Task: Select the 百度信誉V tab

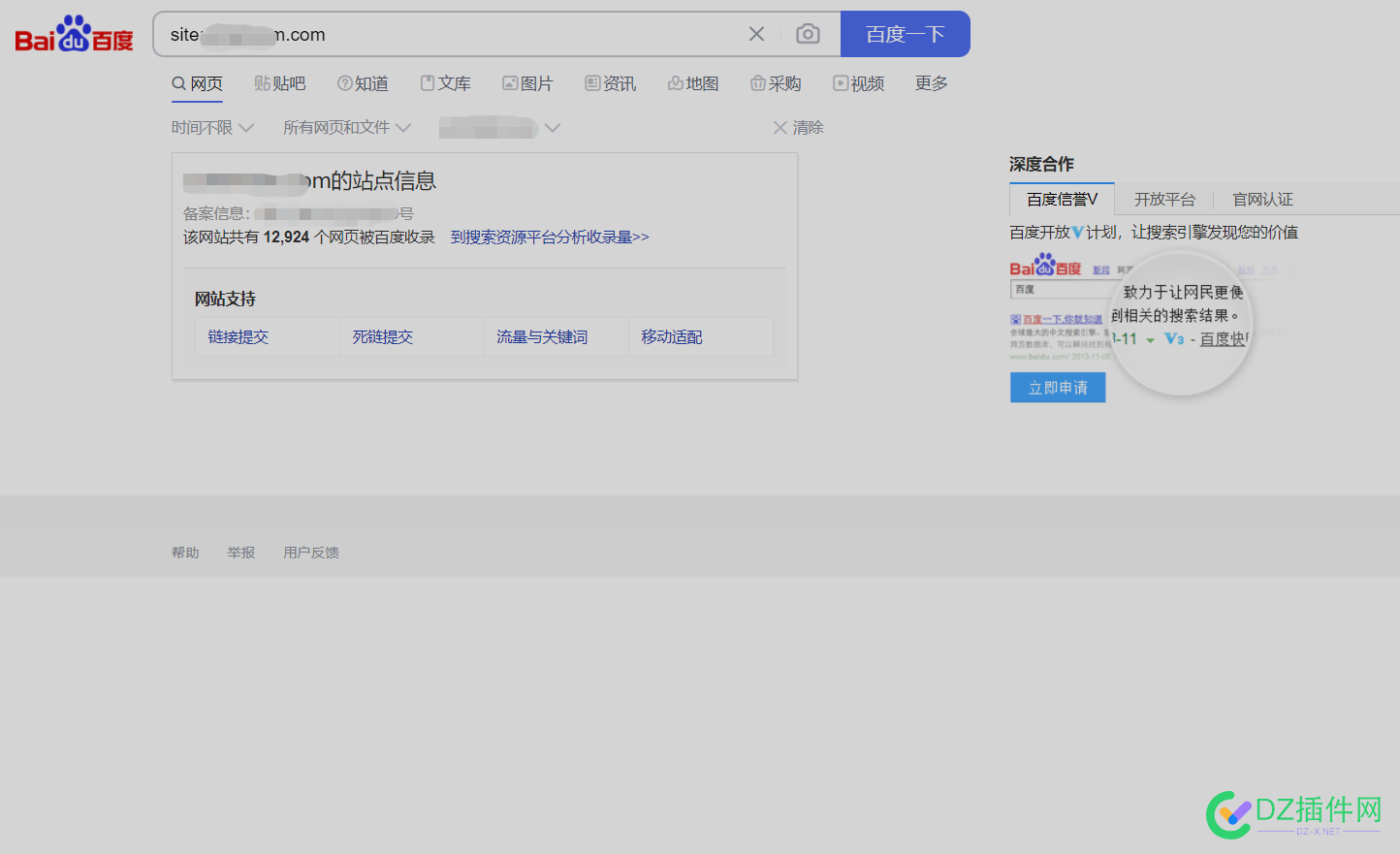Action: coord(1062,199)
